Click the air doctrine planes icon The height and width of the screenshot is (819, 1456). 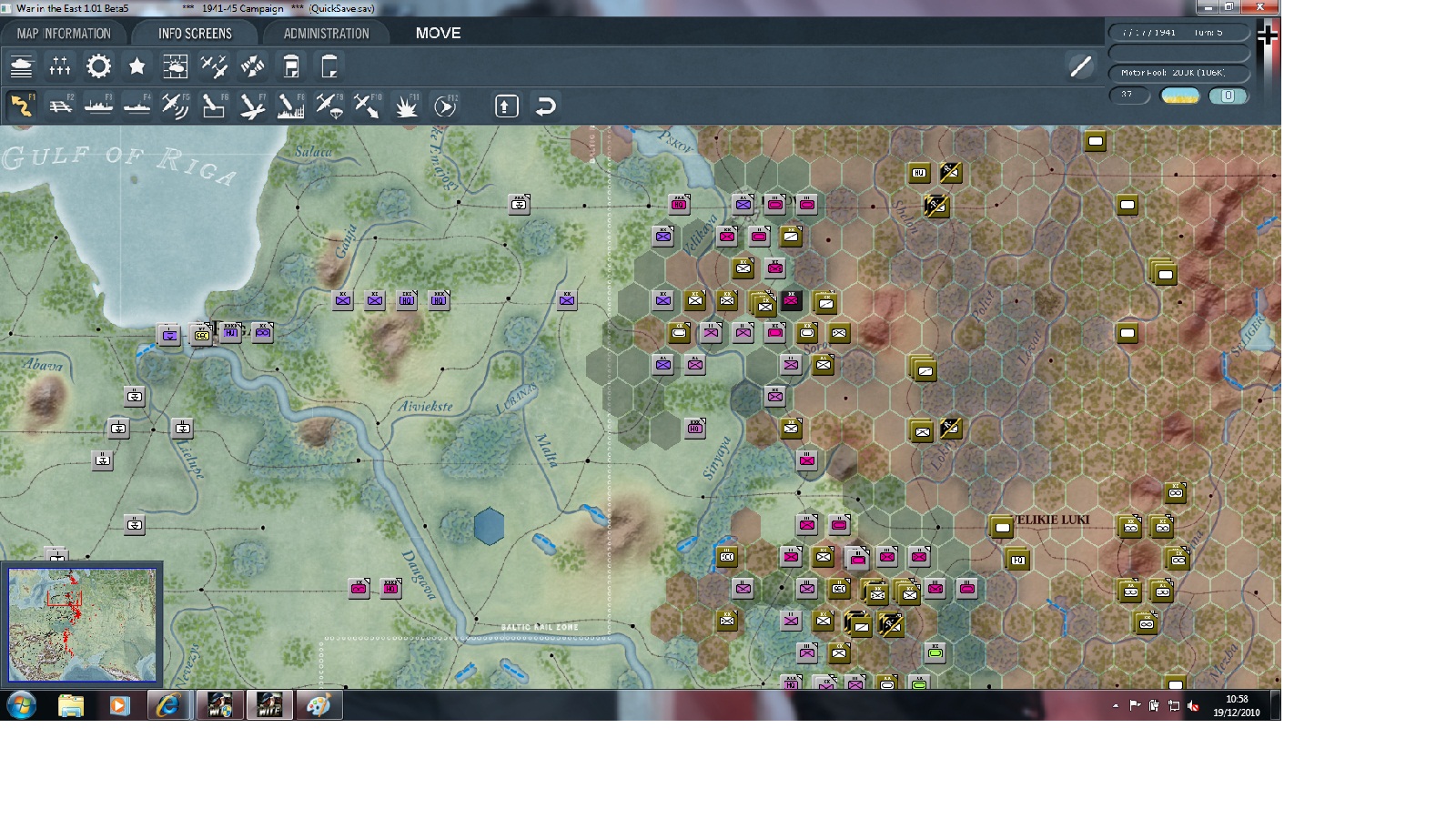click(214, 66)
